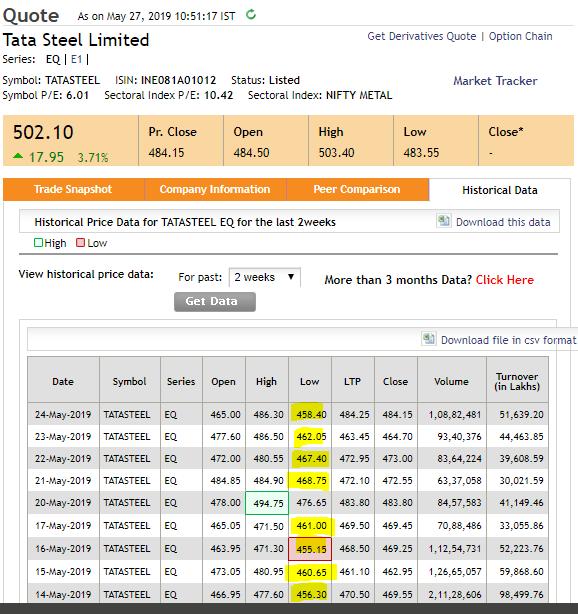
Task: Click the 23-May-2019 date cell
Action: coord(63,437)
